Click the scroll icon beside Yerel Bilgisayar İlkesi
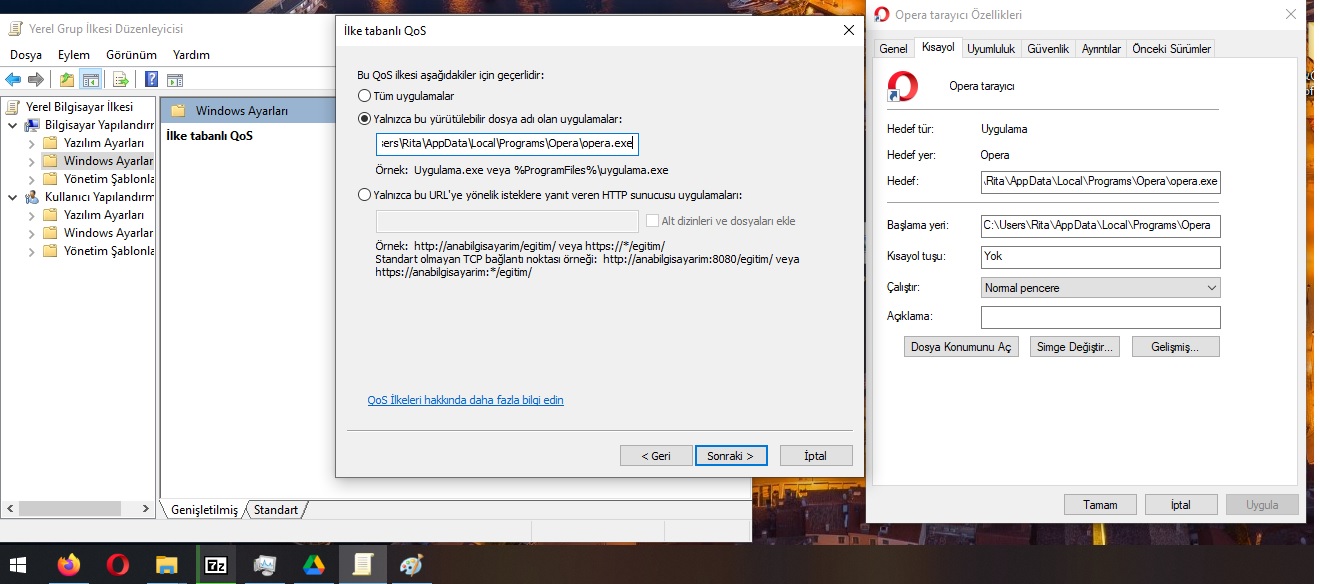Viewport: 1320px width, 584px height. coord(13,107)
